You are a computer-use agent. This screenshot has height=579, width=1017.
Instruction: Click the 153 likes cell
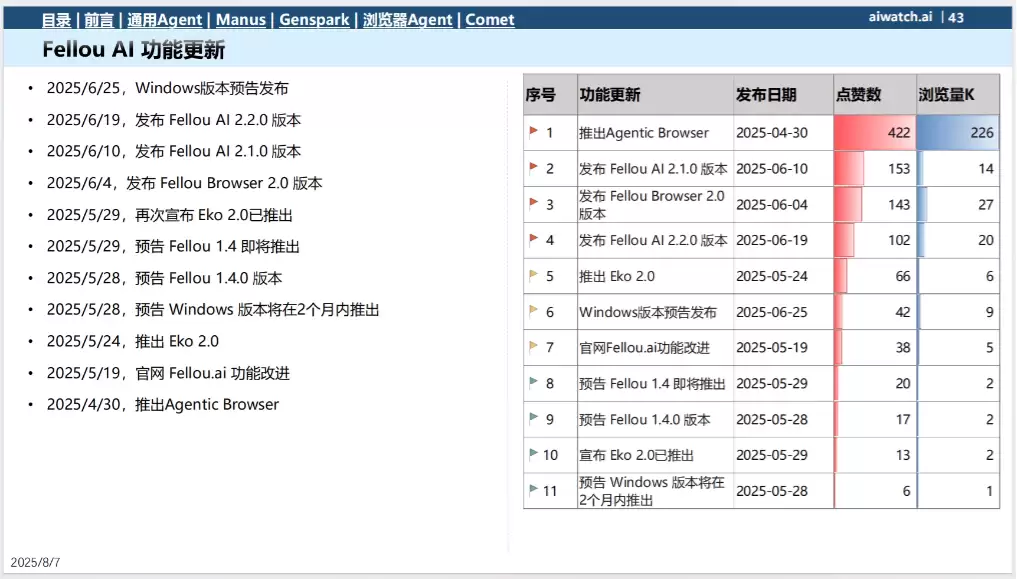[875, 169]
